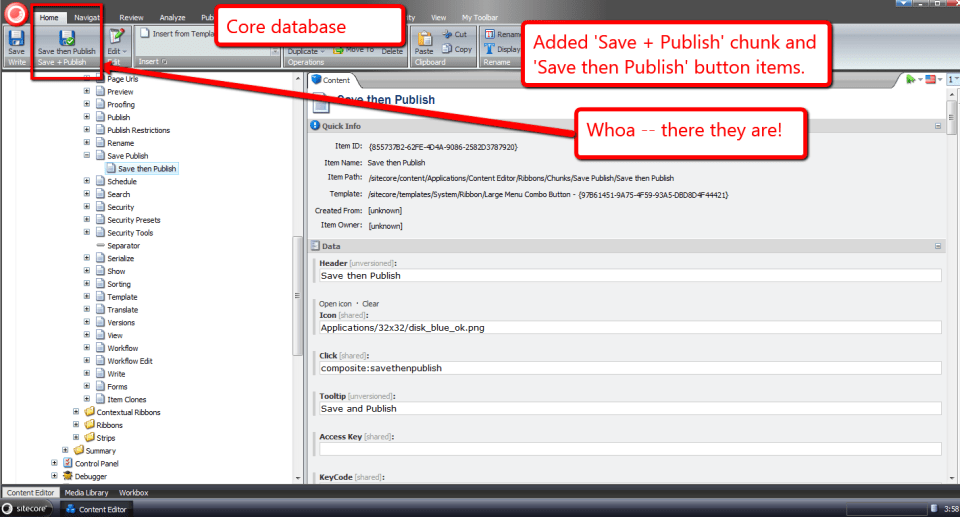
Task: Click the Header input field
Action: click(x=630, y=276)
